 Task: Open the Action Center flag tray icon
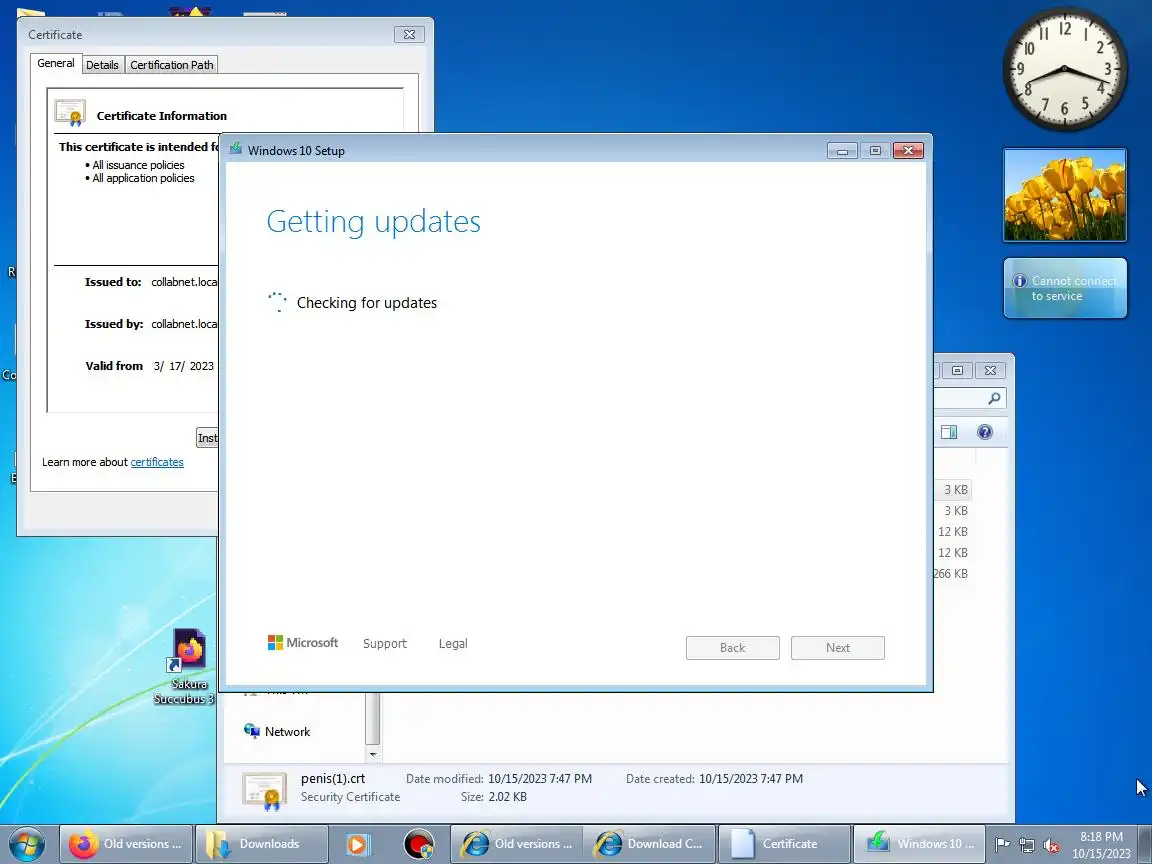[1002, 845]
